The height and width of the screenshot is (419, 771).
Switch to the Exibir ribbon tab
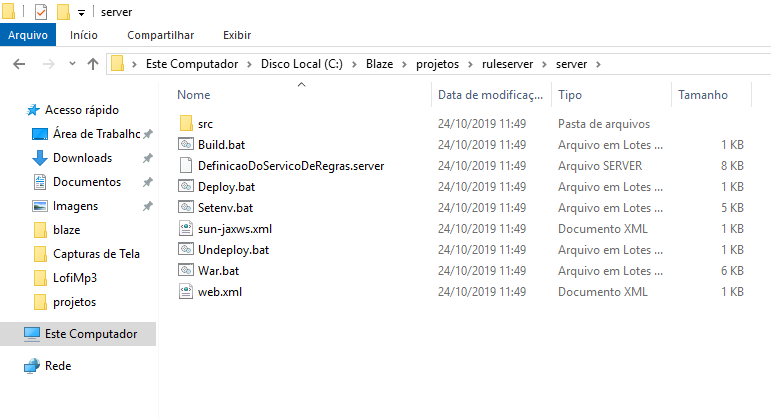[237, 35]
